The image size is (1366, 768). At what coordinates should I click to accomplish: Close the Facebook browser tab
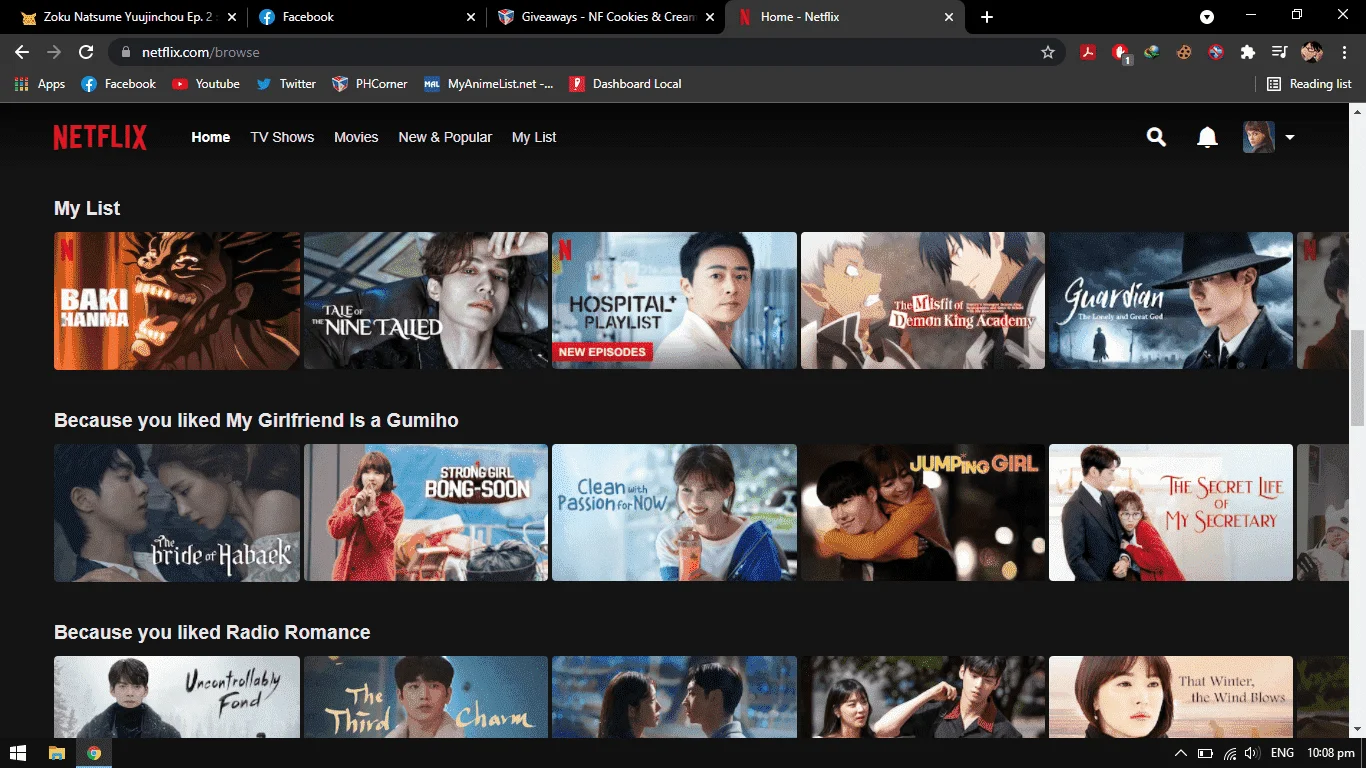(x=470, y=17)
